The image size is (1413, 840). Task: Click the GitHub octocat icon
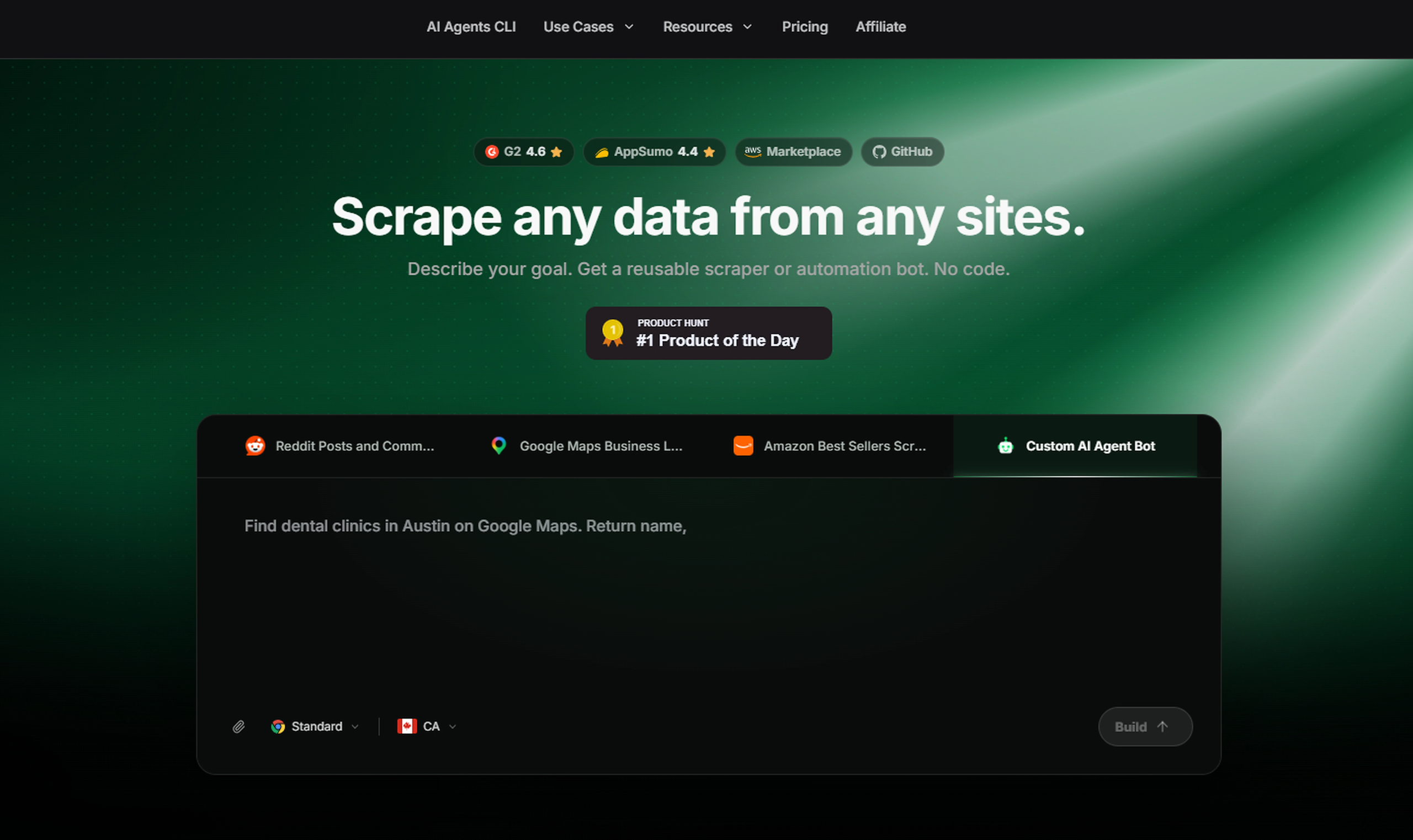pos(879,152)
